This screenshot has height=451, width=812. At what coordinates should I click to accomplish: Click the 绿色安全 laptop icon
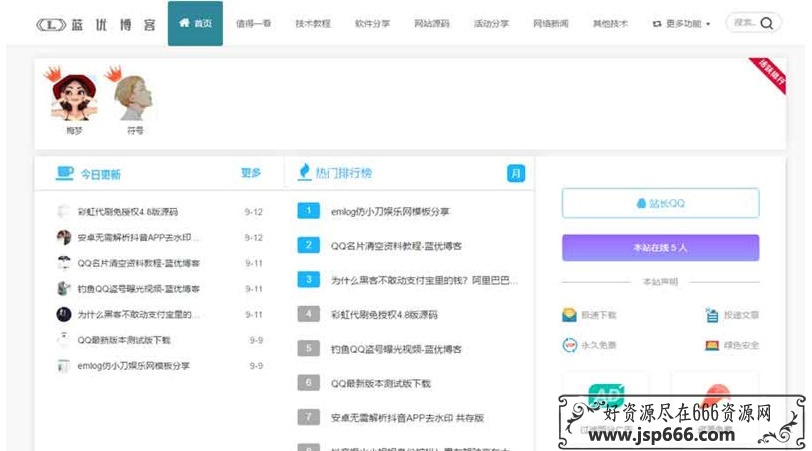pos(712,345)
